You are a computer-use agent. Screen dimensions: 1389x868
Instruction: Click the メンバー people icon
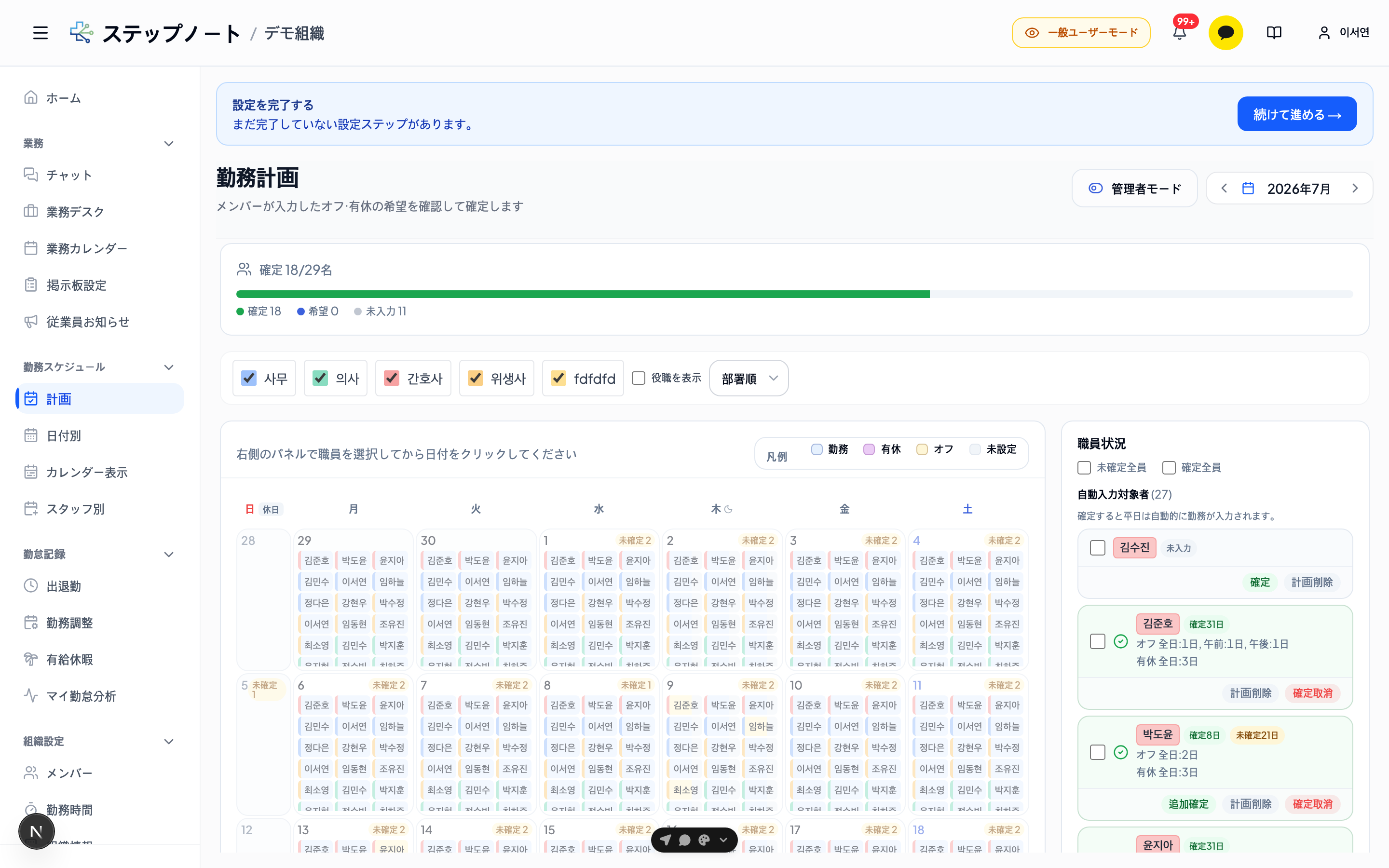pos(31,773)
